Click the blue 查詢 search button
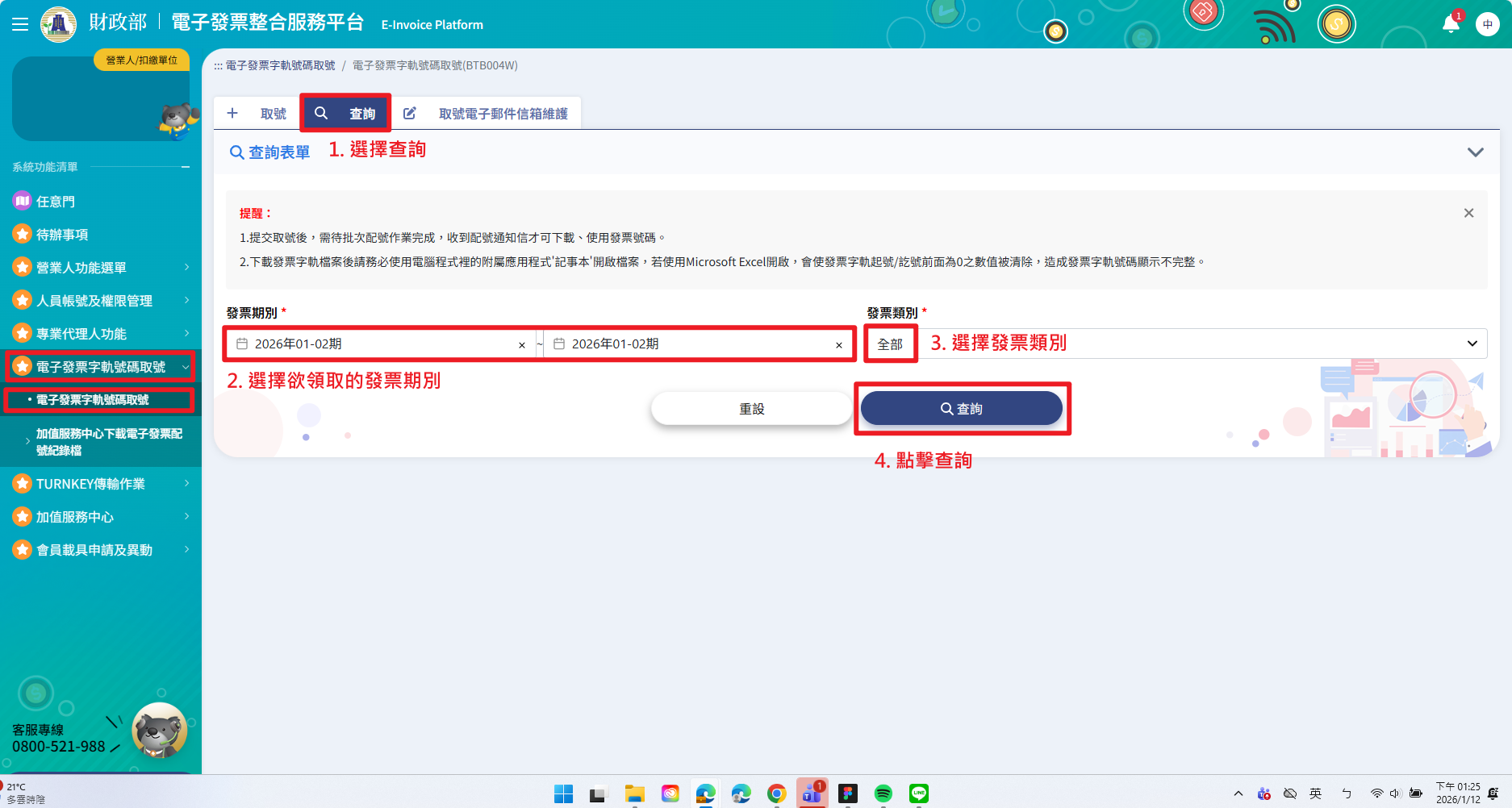The width and height of the screenshot is (1512, 808). click(961, 409)
